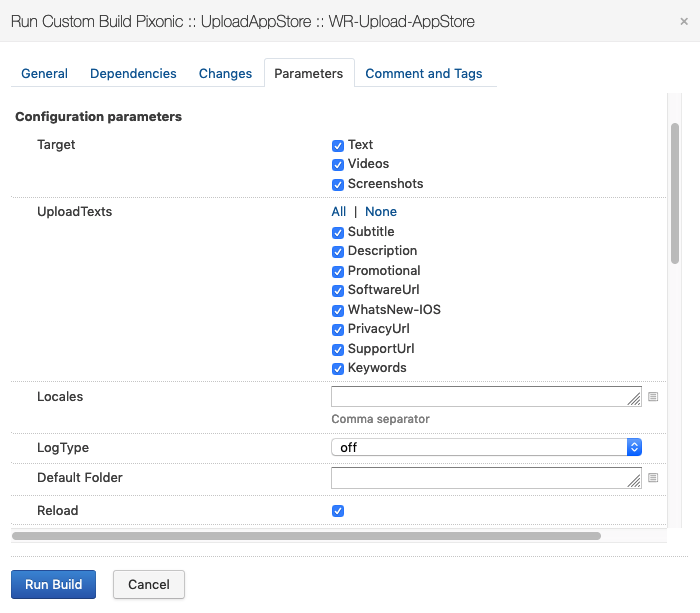Disable the Subtitle upload text
The height and width of the screenshot is (613, 700).
click(338, 232)
